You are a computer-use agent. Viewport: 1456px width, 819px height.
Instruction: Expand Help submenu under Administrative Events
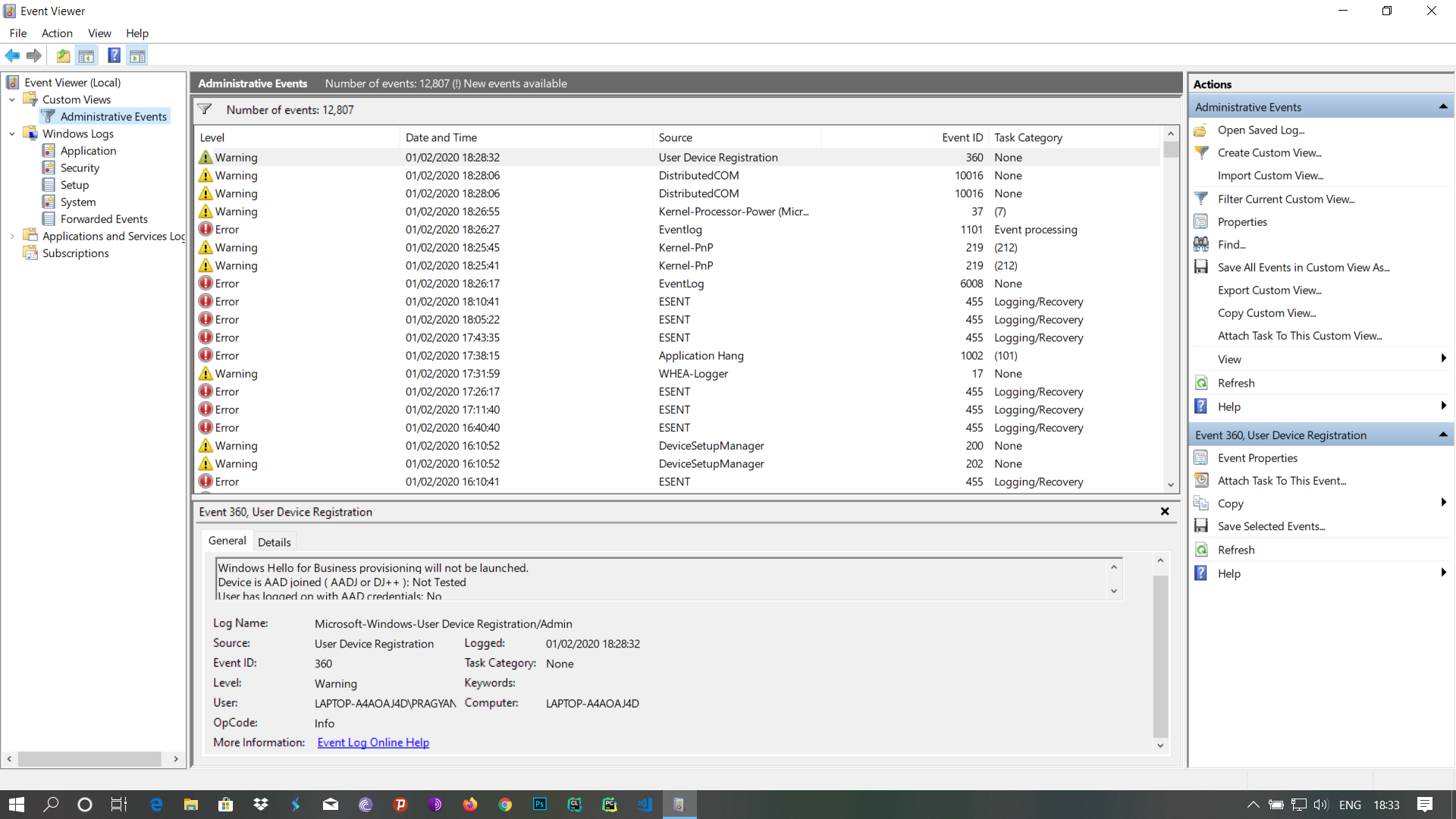(x=1443, y=406)
